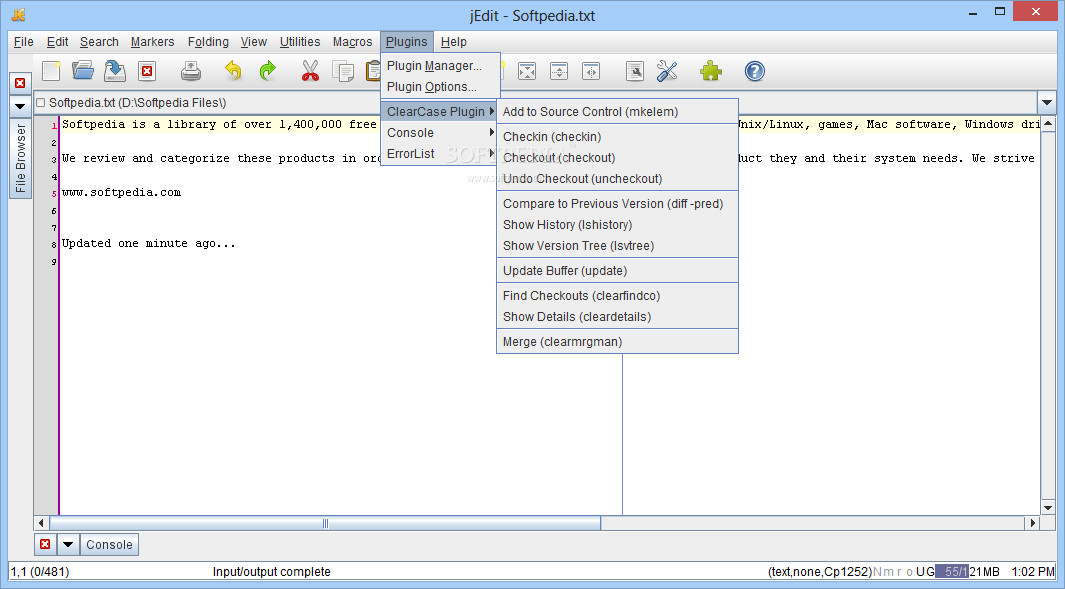Open the Markers menu
Screen dimensions: 1065x589
click(152, 41)
